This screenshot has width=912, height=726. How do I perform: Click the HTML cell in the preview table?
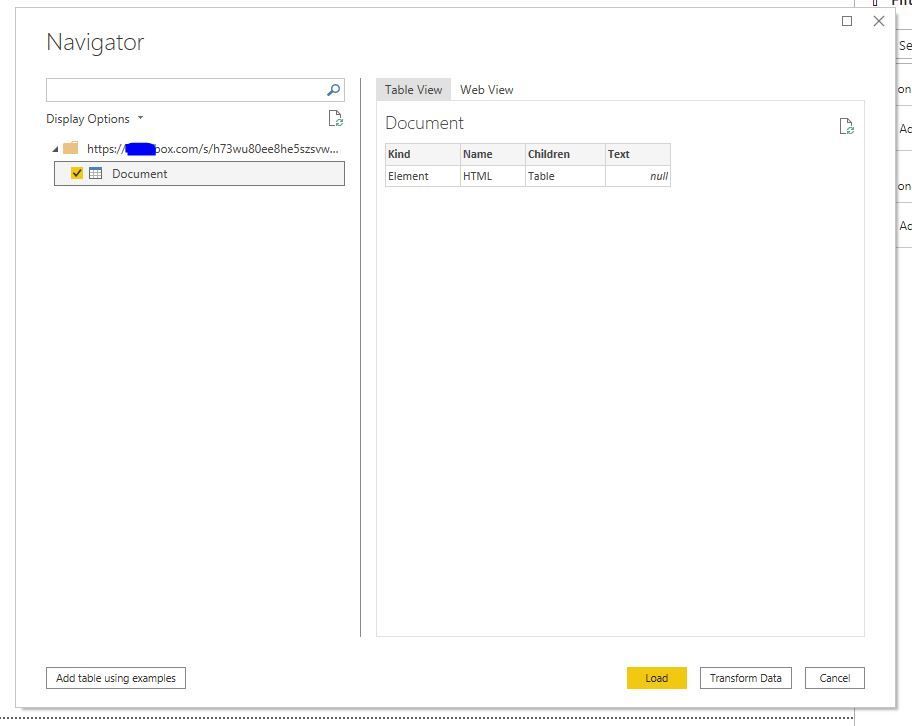tap(480, 175)
